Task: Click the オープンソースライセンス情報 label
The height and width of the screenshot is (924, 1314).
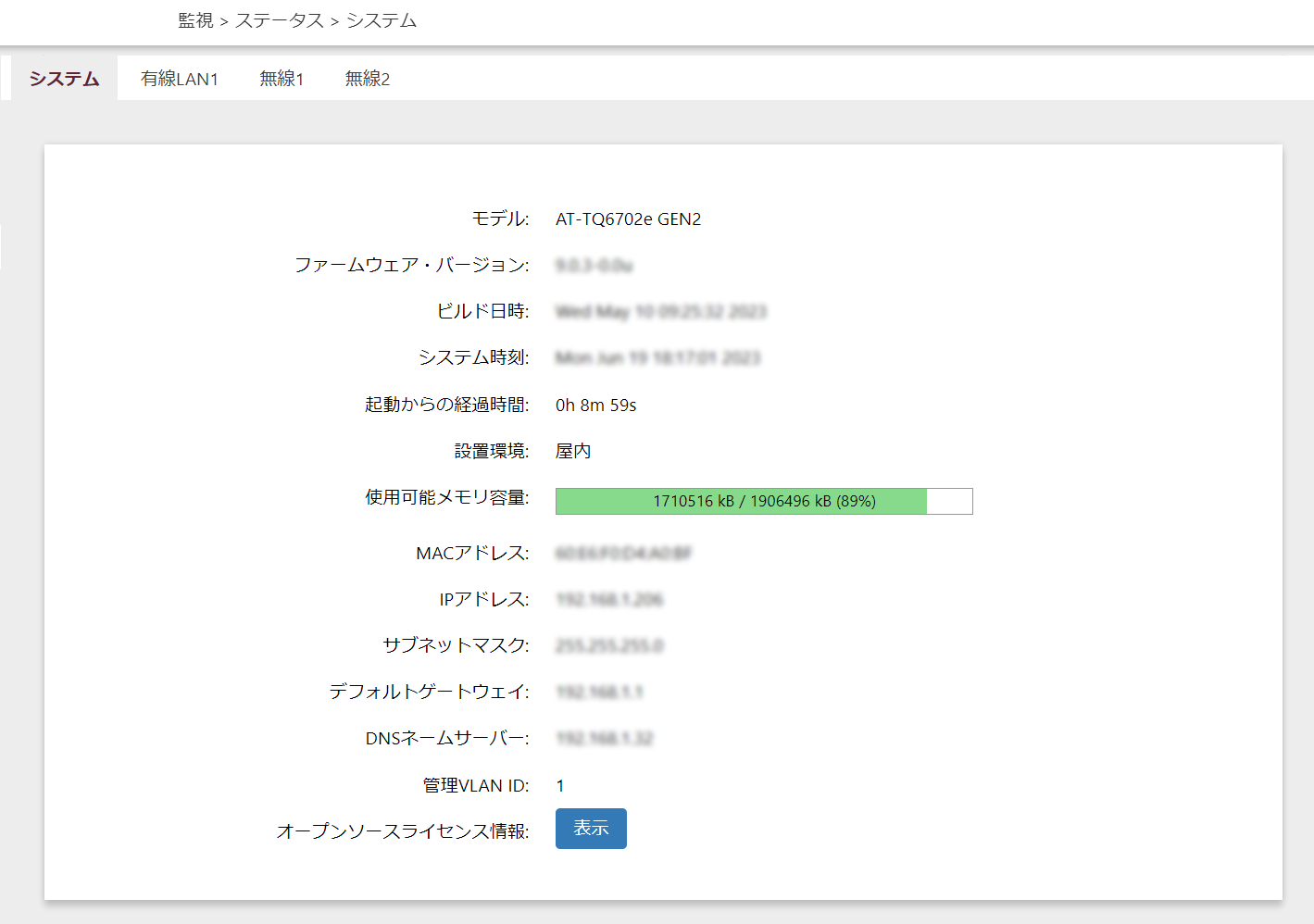Action: pyautogui.click(x=402, y=831)
